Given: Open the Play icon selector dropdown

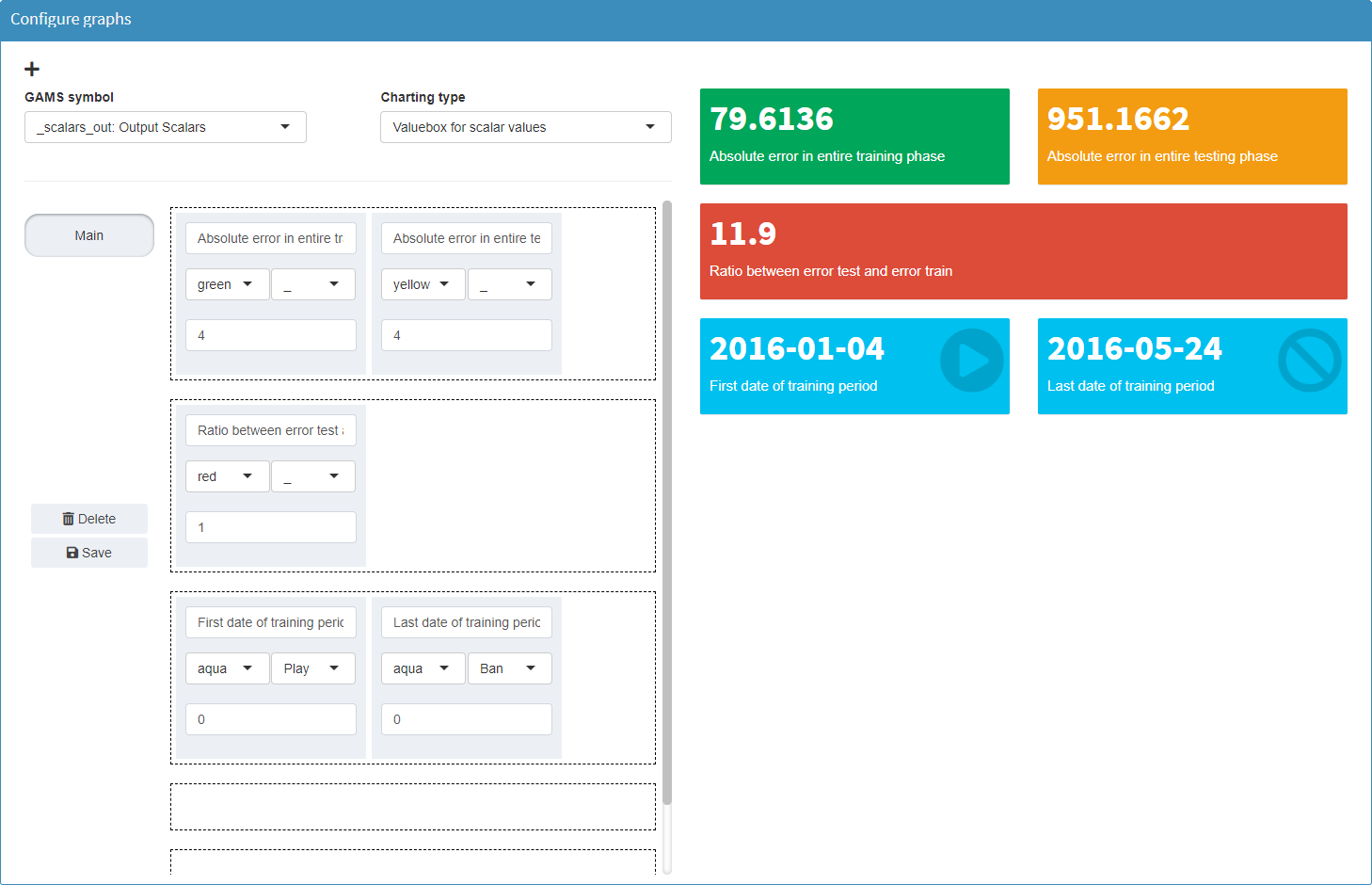Looking at the screenshot, I should pos(312,668).
